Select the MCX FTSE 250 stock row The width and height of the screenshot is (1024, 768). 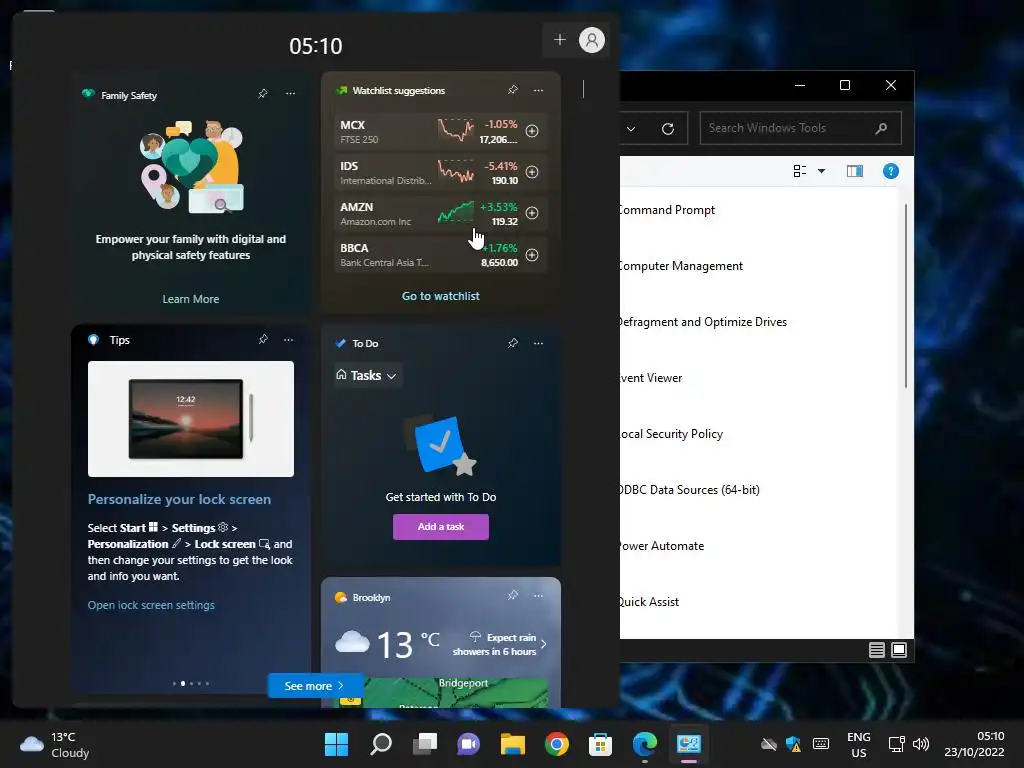click(441, 131)
